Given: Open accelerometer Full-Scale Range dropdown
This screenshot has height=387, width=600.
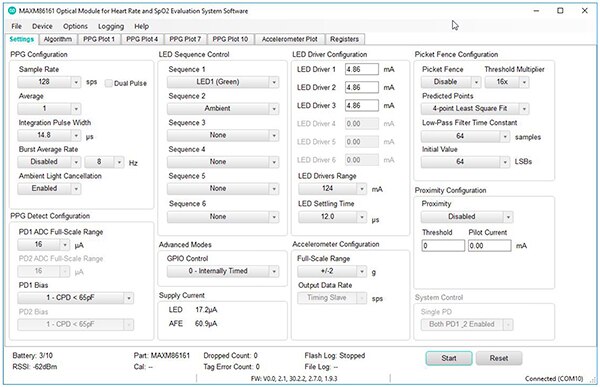Looking at the screenshot, I should [x=332, y=271].
